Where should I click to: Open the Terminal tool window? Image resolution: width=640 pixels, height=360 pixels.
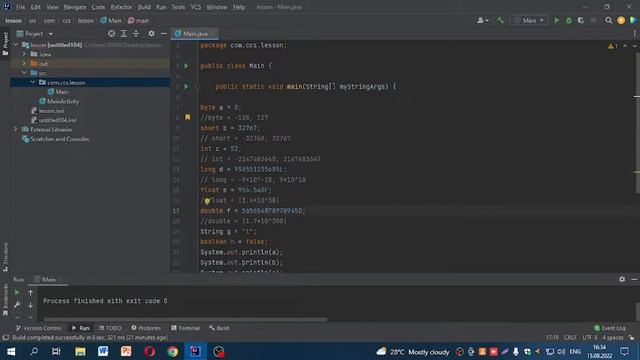(x=185, y=328)
